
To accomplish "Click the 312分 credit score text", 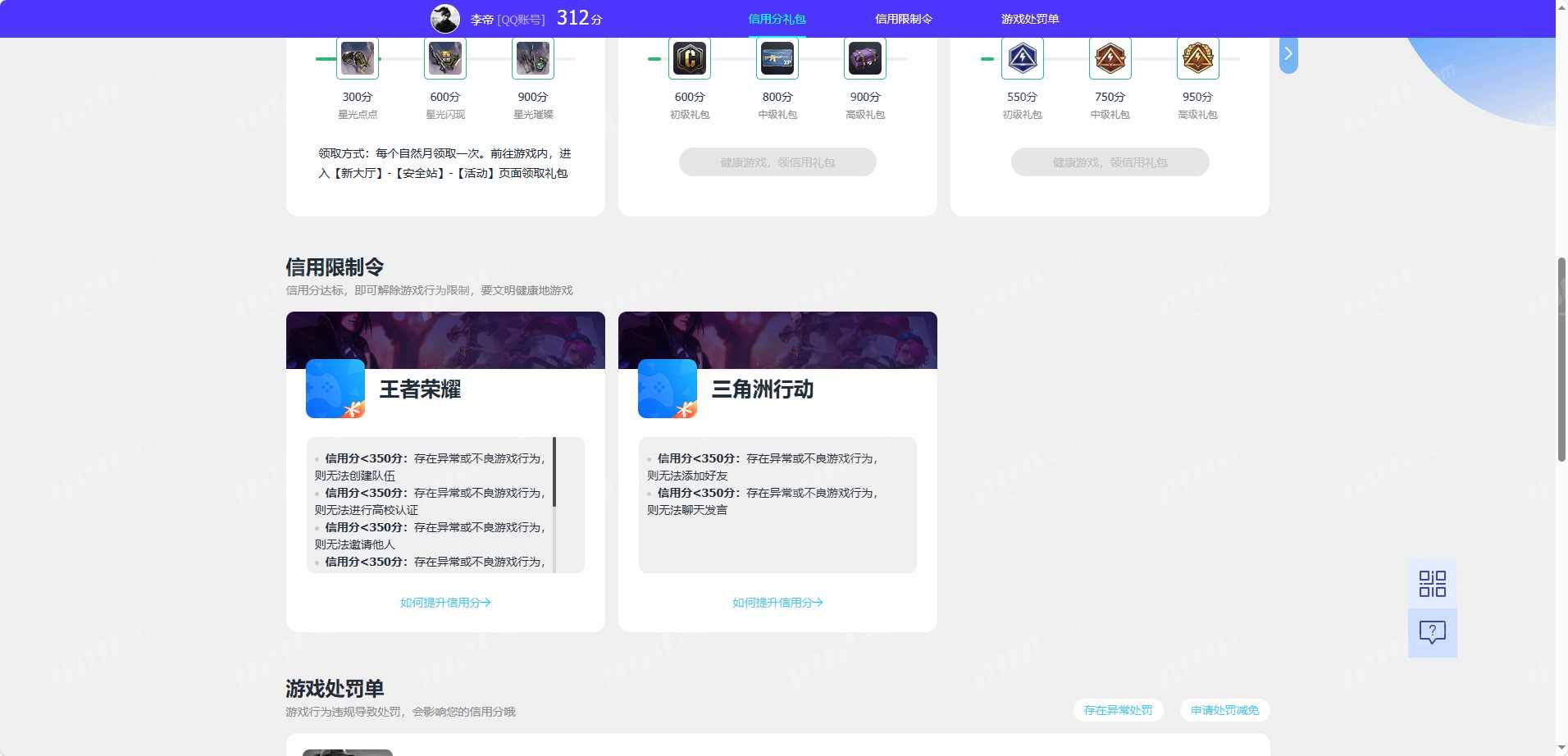I will (579, 18).
